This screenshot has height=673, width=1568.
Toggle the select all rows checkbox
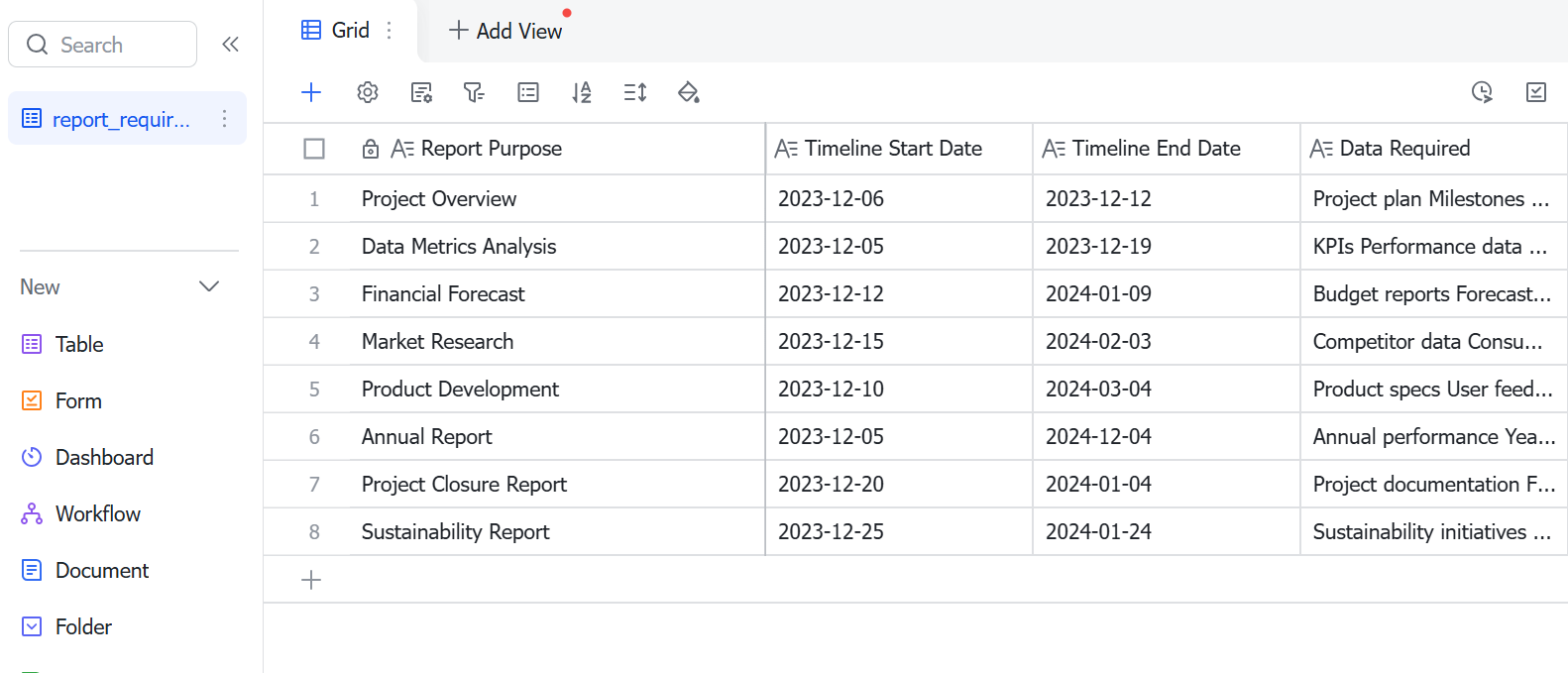click(x=314, y=149)
